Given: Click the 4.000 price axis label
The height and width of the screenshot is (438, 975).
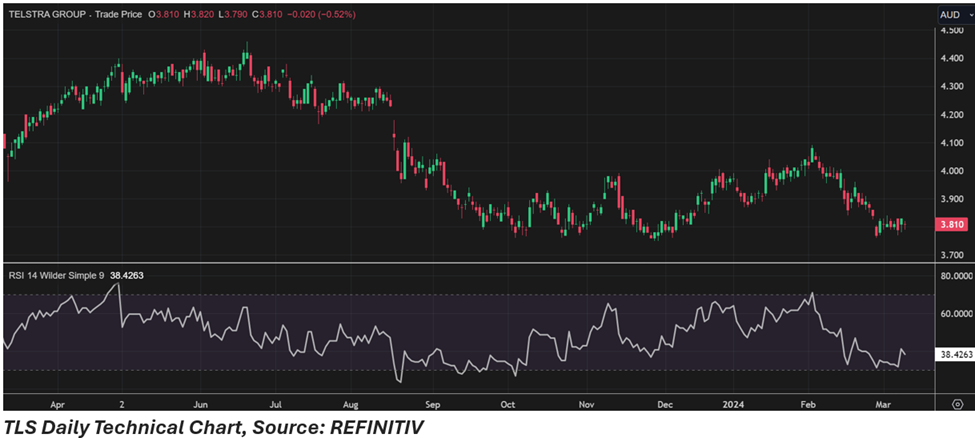Looking at the screenshot, I should click(950, 171).
